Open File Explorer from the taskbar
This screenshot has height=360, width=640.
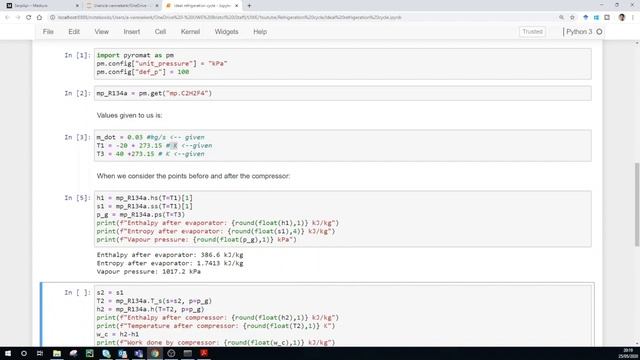pyautogui.click(x=57, y=353)
